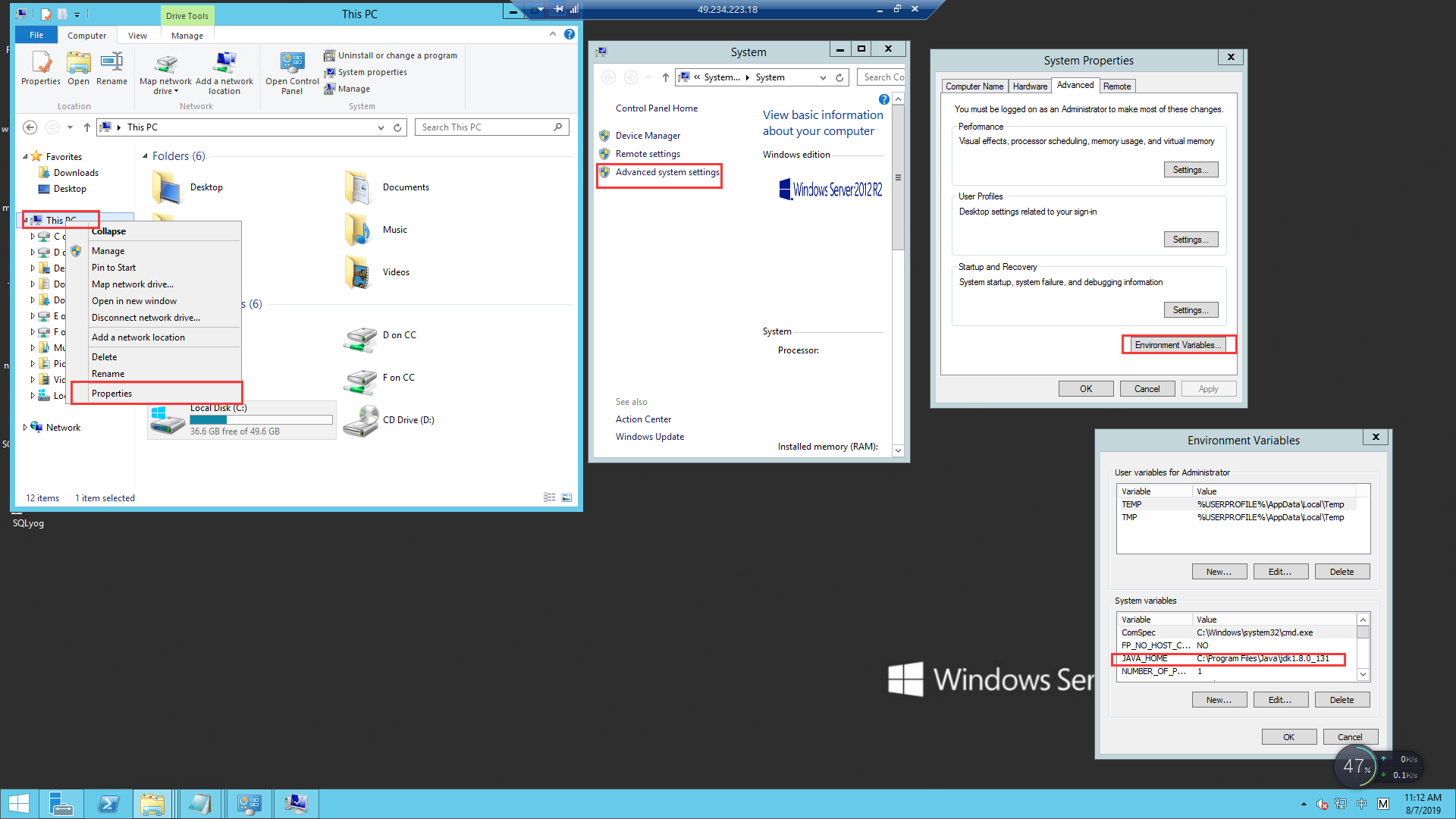Viewport: 1456px width, 819px height.
Task: Collapse the Favorites tree node
Action: tap(25, 157)
